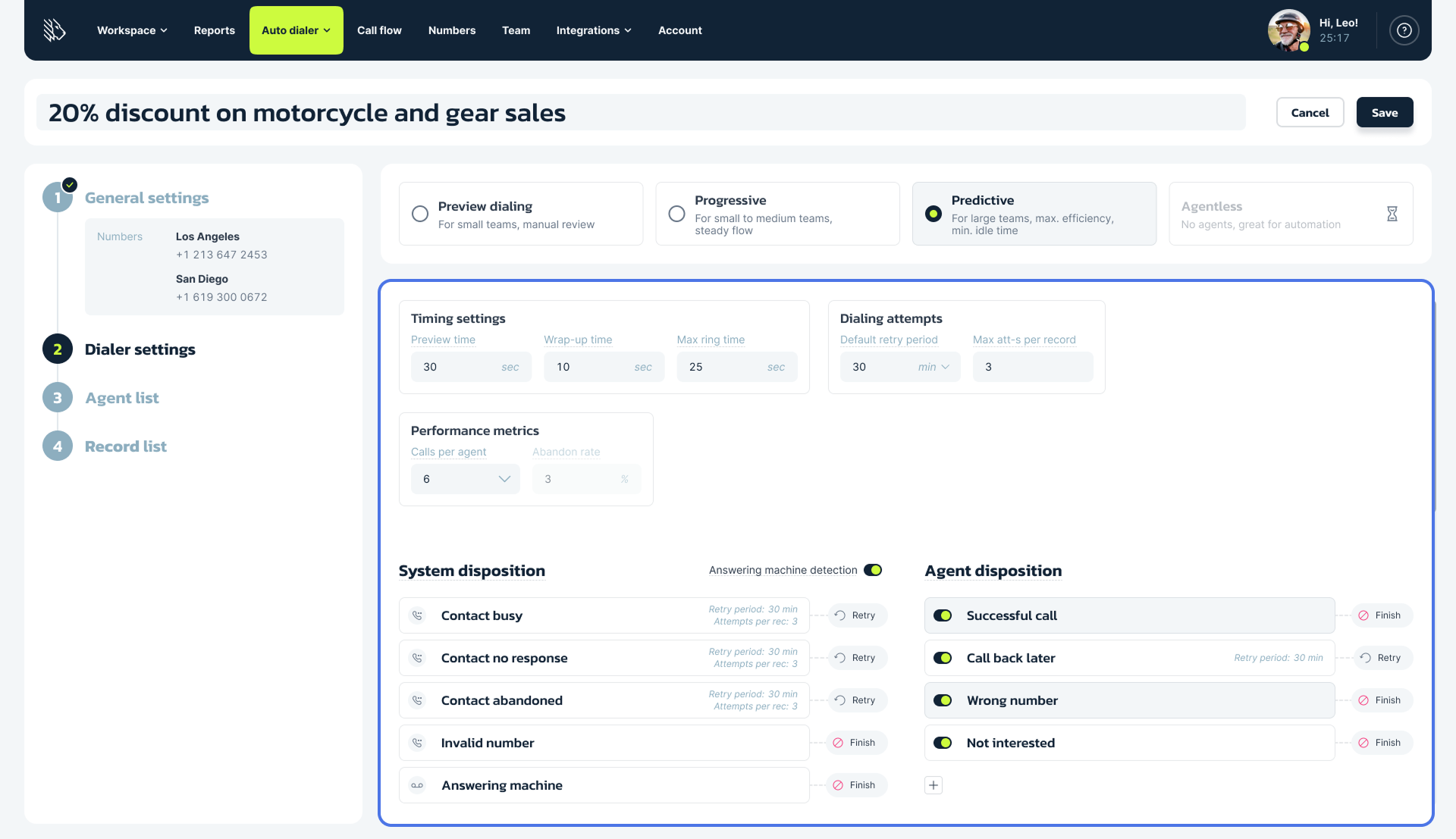Open the retry period min unit dropdown

[x=934, y=367]
